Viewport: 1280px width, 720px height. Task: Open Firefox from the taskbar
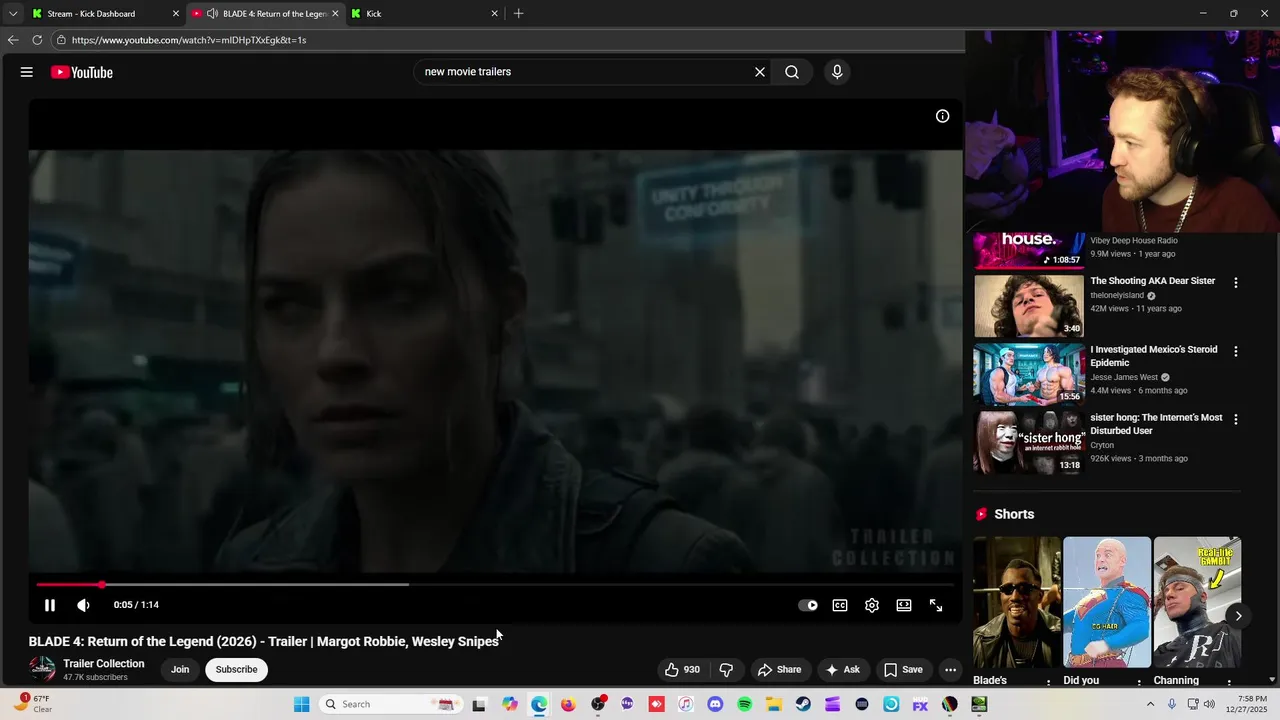568,704
